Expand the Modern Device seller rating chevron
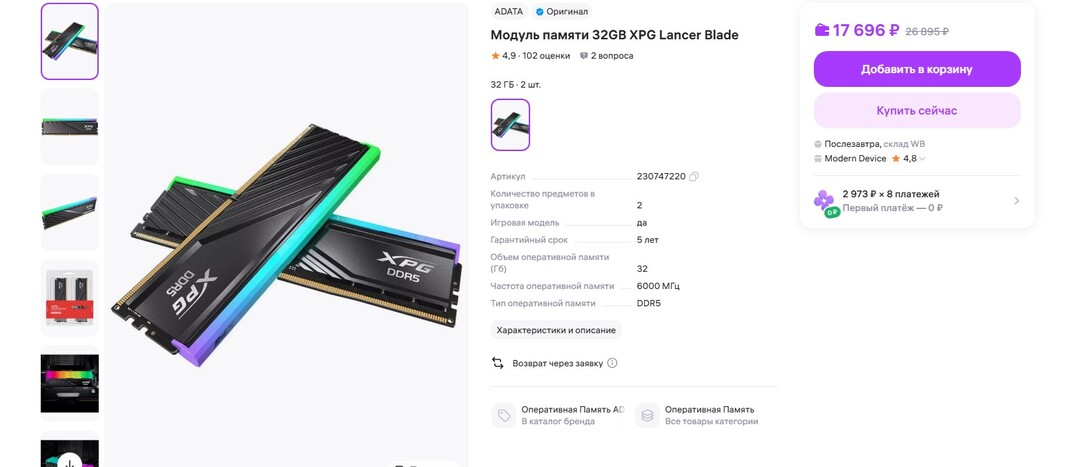The height and width of the screenshot is (467, 1090). tap(922, 159)
